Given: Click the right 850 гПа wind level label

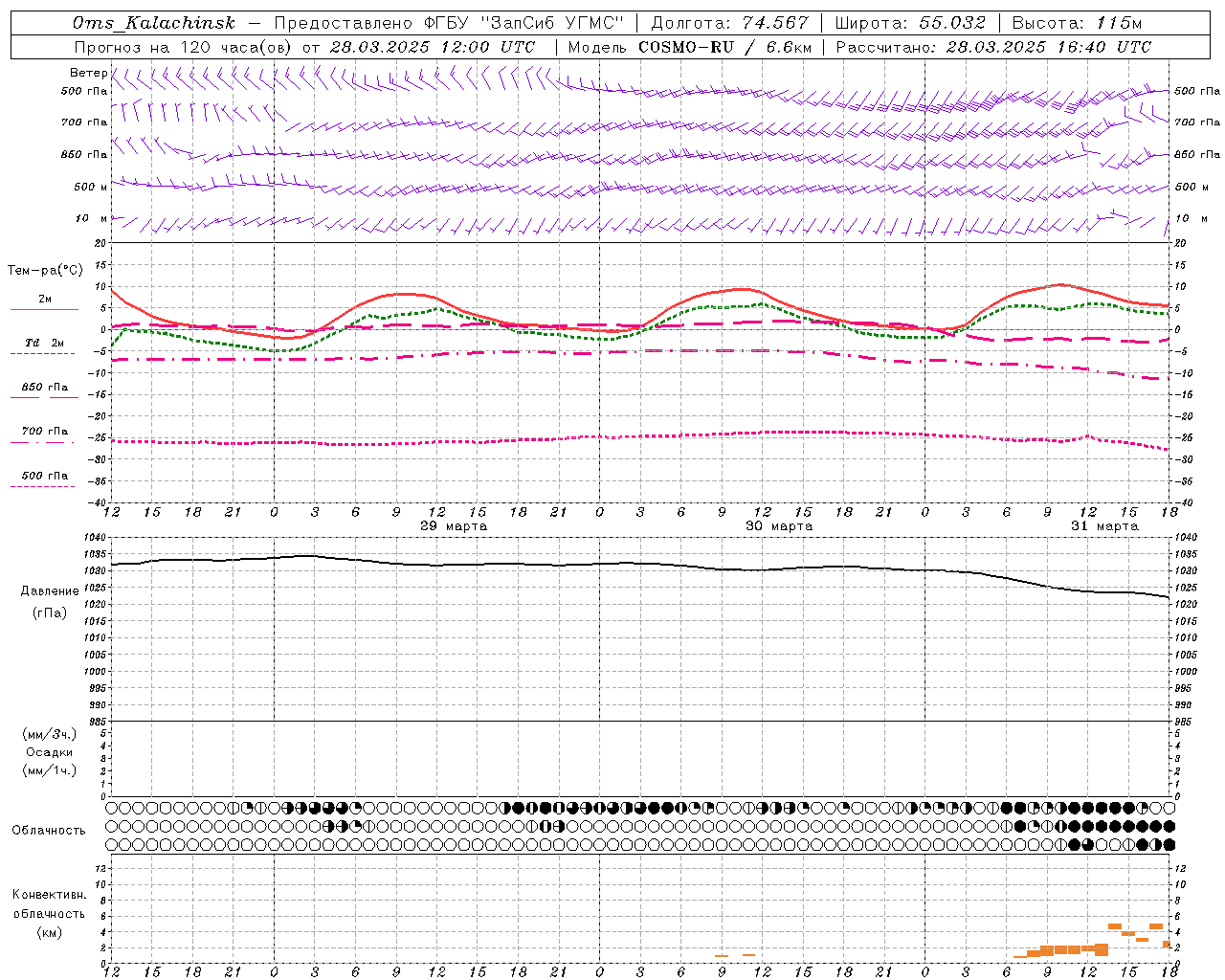Looking at the screenshot, I should click(1197, 154).
